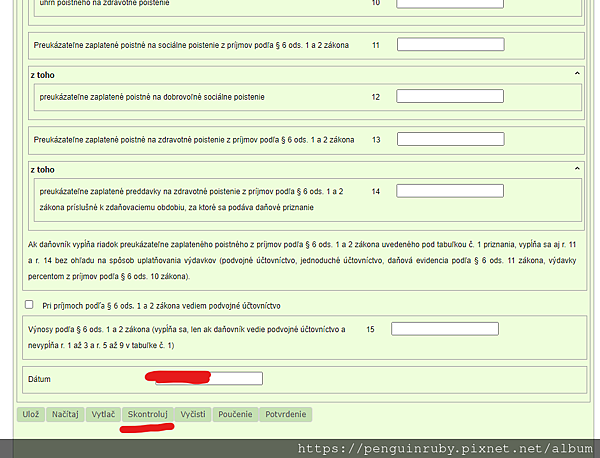
Task: Click the Vyčisti button
Action: [193, 414]
